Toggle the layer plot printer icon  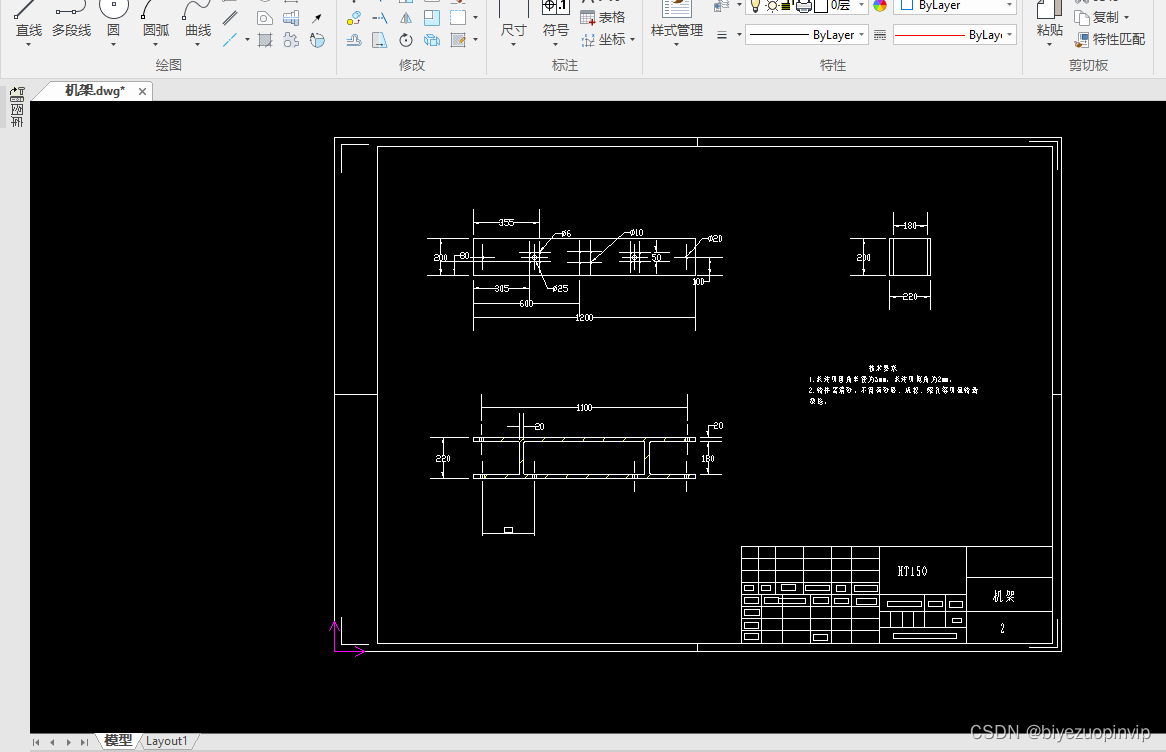(x=803, y=6)
